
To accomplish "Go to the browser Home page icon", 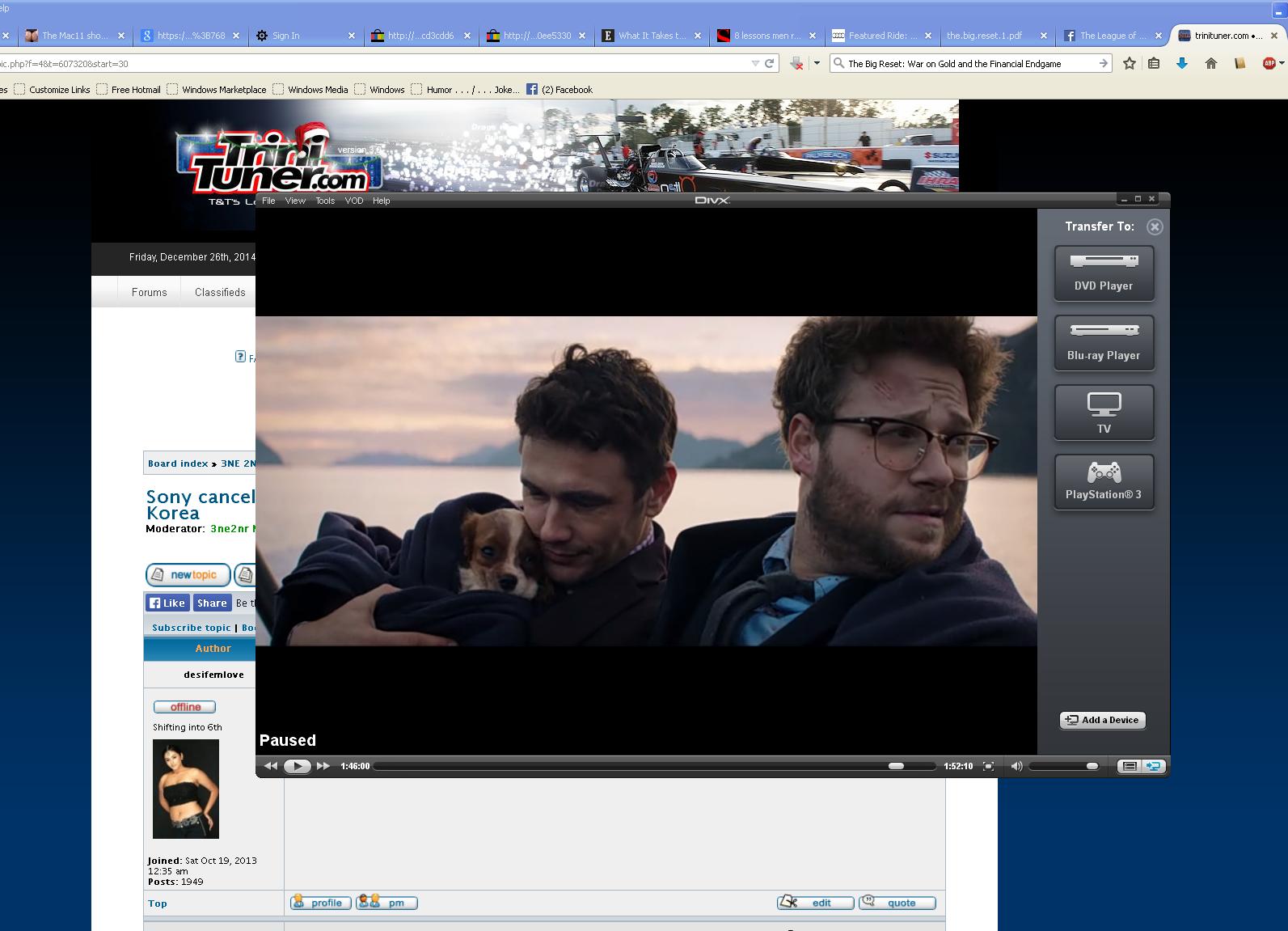I will click(x=1211, y=63).
